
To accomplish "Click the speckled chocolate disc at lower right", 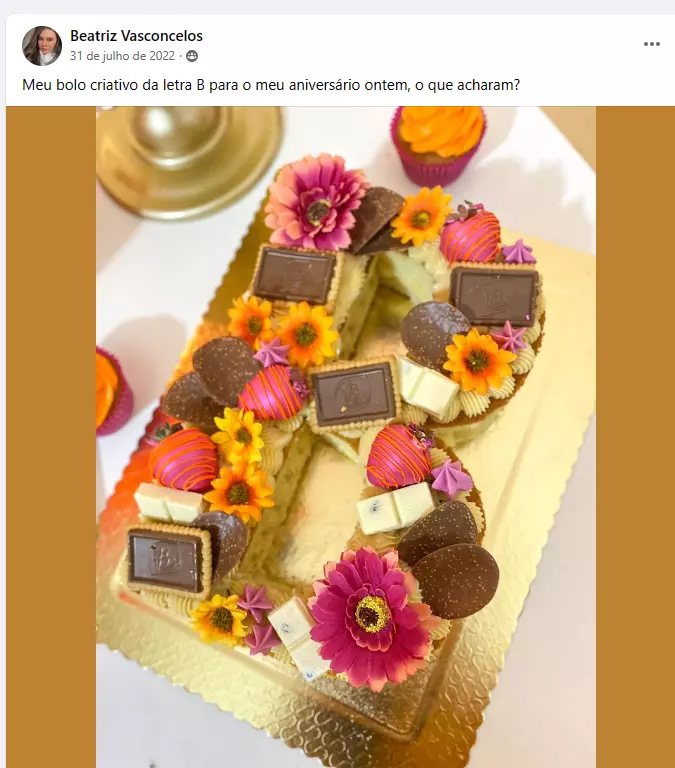I will pos(456,580).
